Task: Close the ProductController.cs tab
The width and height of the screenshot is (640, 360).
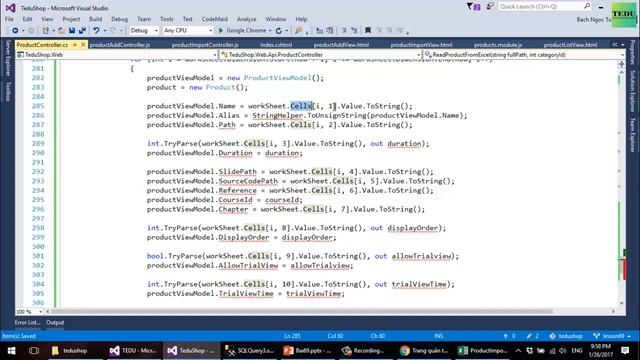Action: [x=83, y=44]
